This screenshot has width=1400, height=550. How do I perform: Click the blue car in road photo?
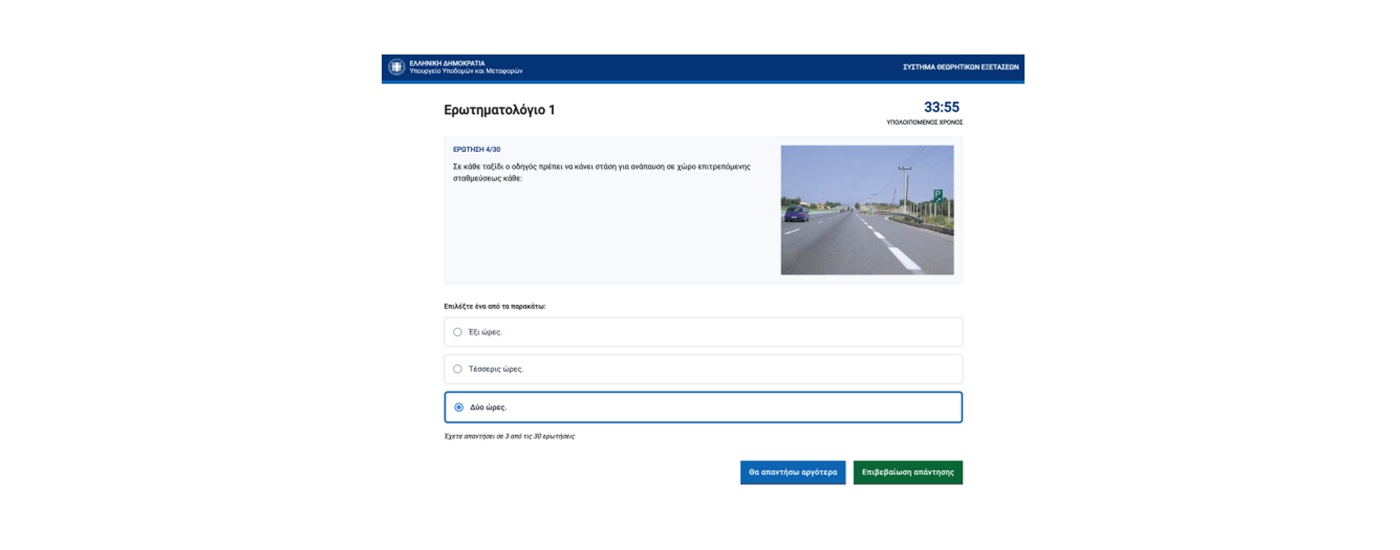point(797,213)
